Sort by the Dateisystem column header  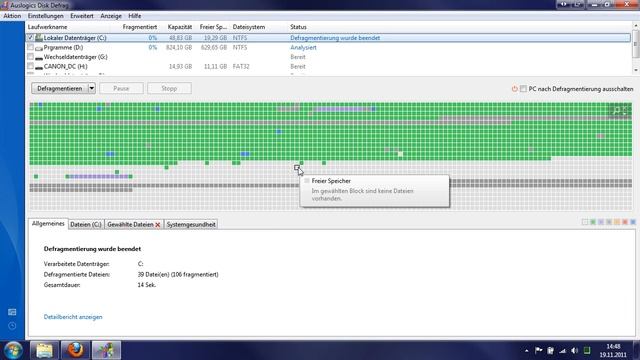249,27
